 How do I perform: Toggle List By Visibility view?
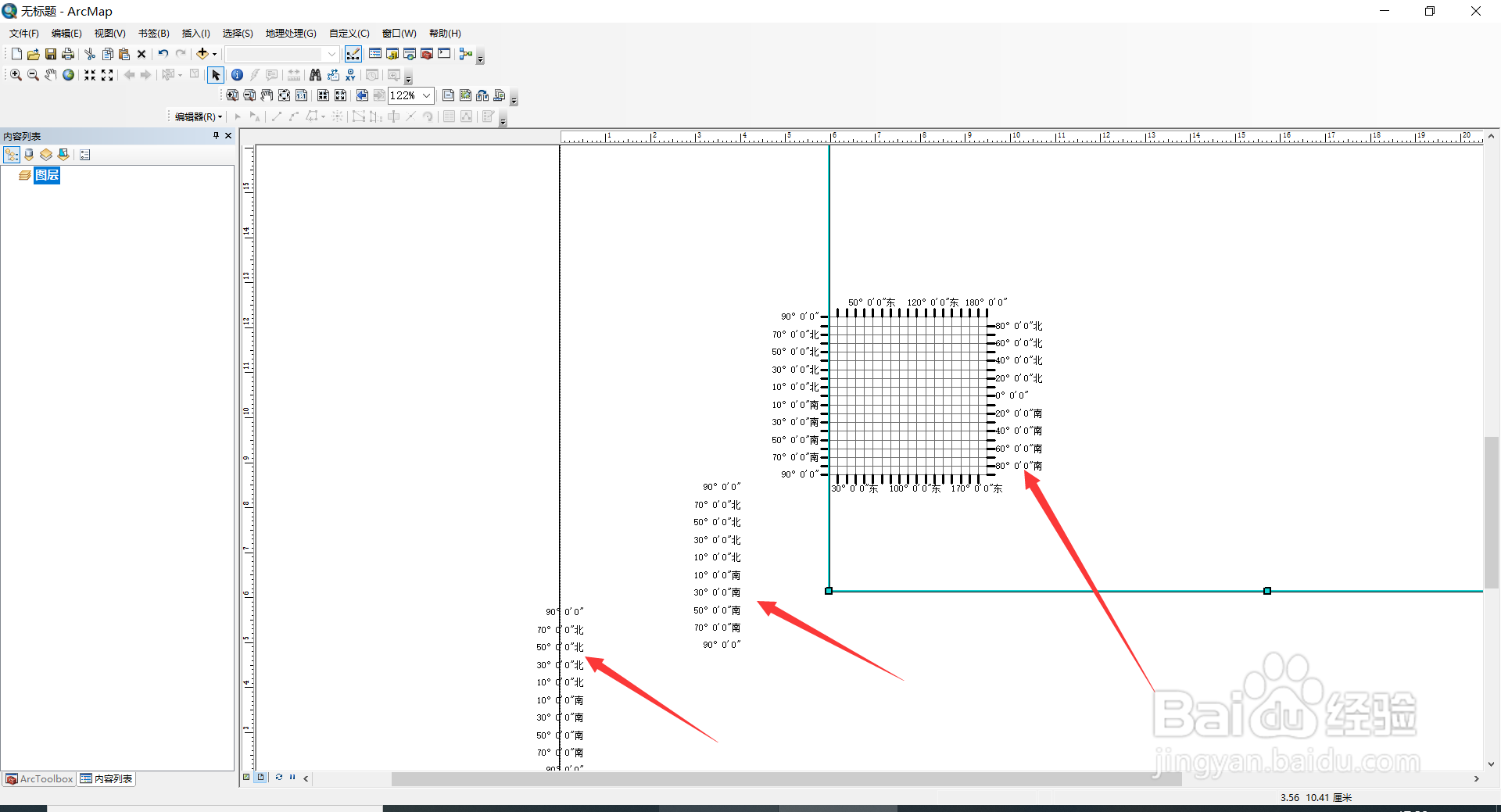pos(46,155)
